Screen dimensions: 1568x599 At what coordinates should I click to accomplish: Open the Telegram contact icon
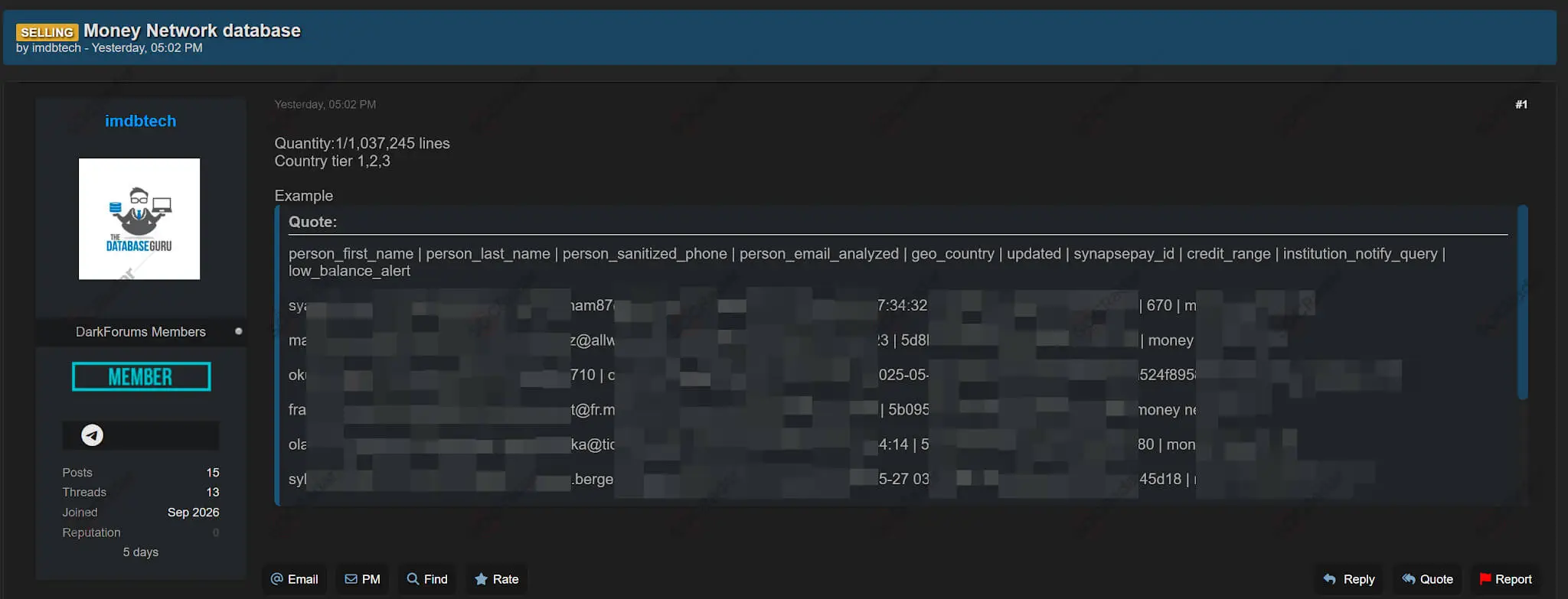pyautogui.click(x=93, y=435)
